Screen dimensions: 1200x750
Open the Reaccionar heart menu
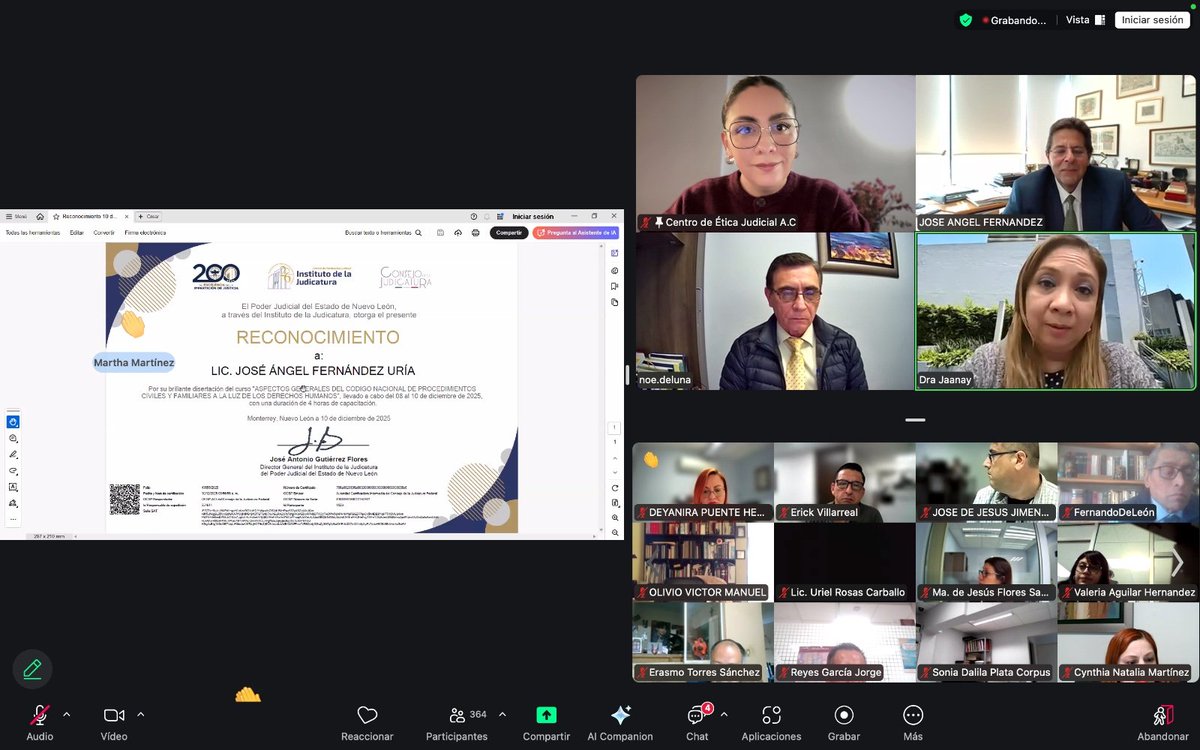tap(367, 721)
